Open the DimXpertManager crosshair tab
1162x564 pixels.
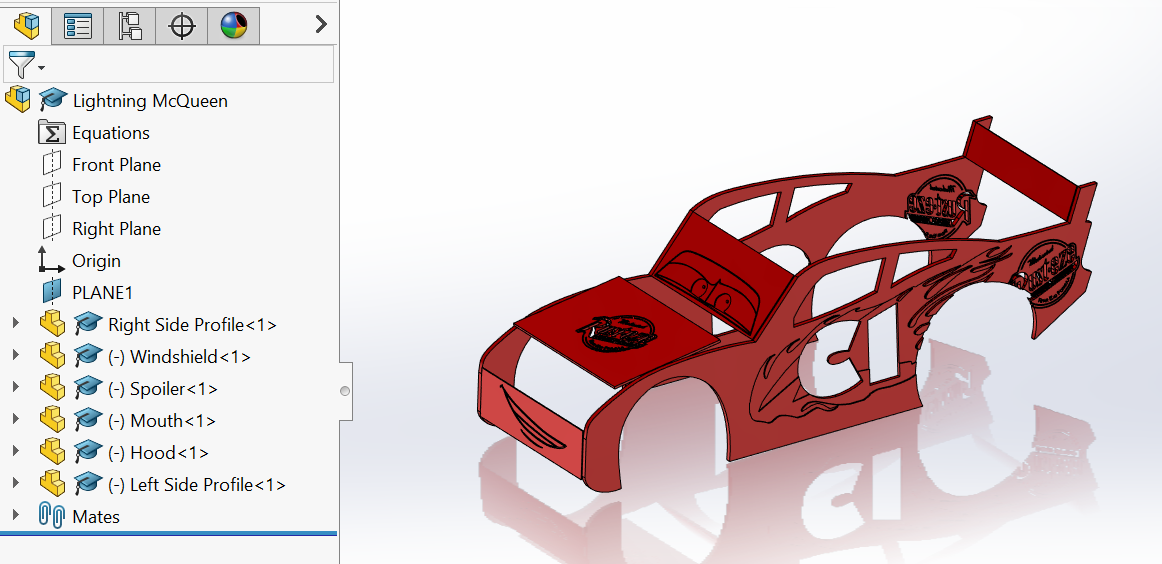point(182,26)
